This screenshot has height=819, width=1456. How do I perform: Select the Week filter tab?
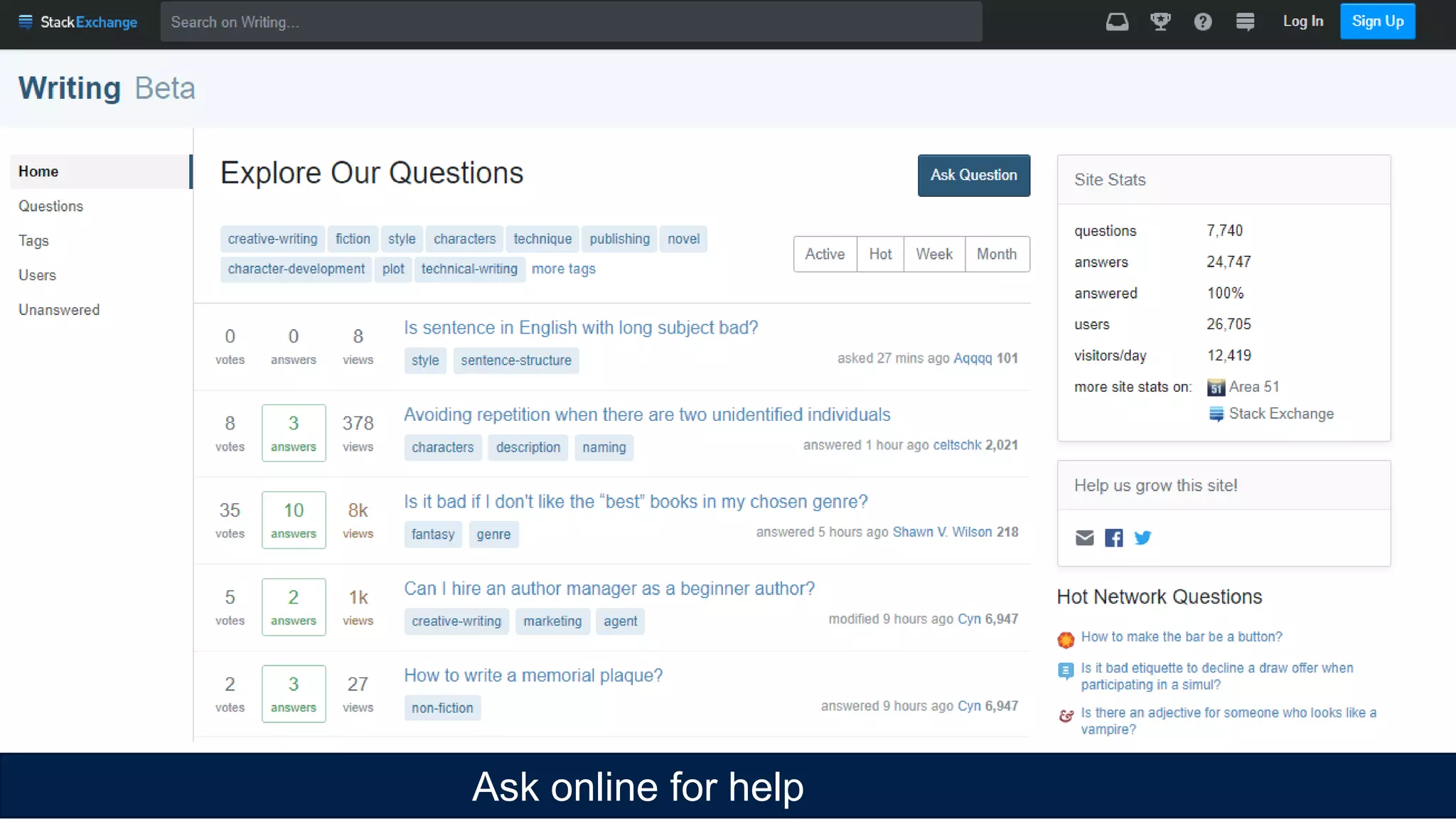click(x=933, y=254)
